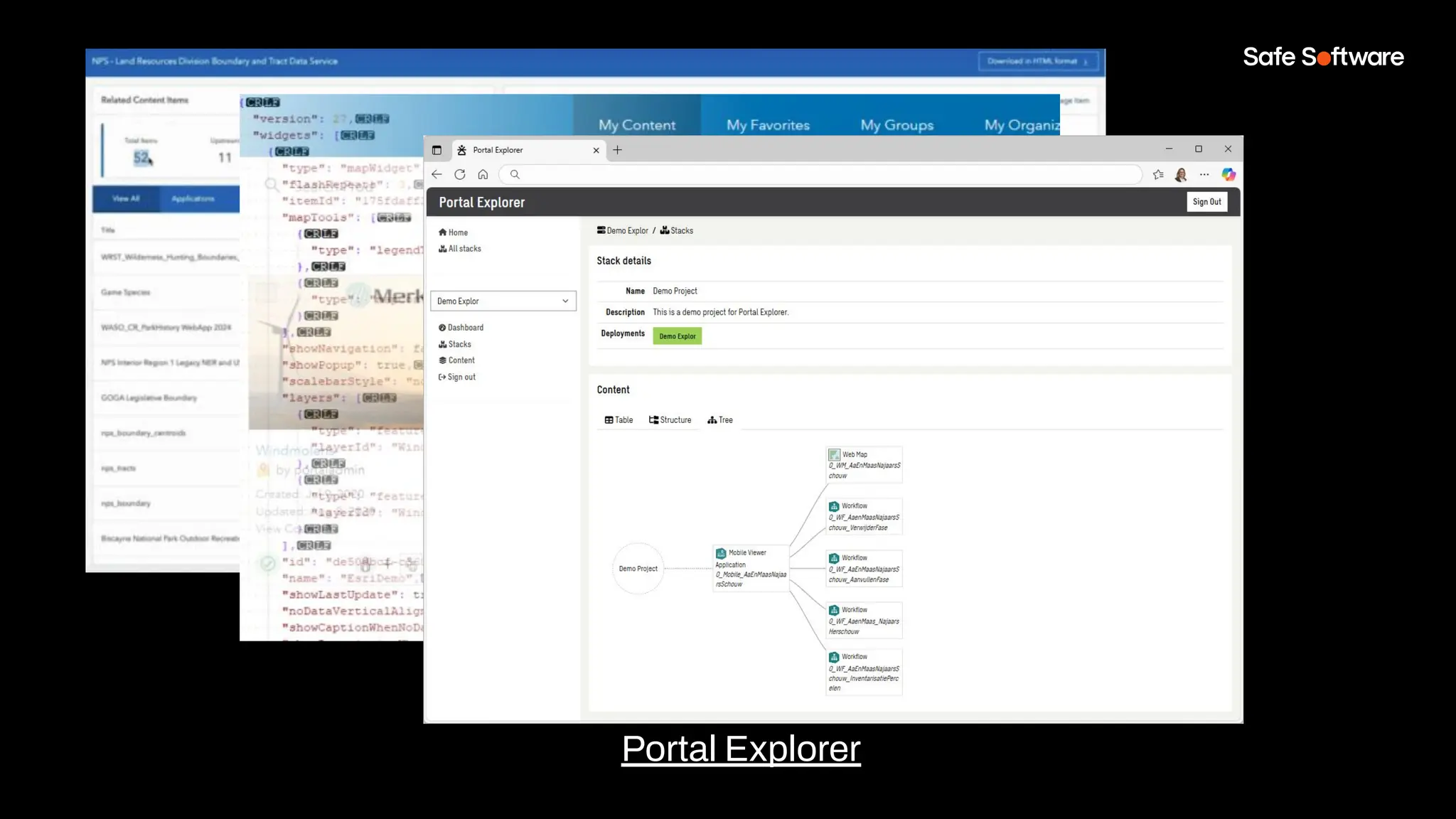
Task: Open a new browser tab with plus
Action: [x=618, y=150]
